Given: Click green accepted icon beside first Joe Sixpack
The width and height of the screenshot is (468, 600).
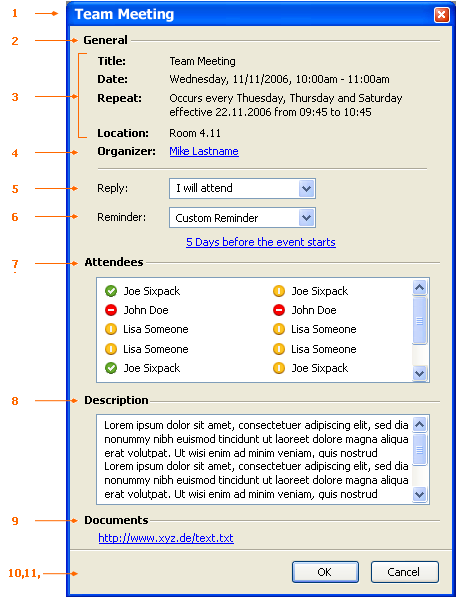Looking at the screenshot, I should pos(111,291).
